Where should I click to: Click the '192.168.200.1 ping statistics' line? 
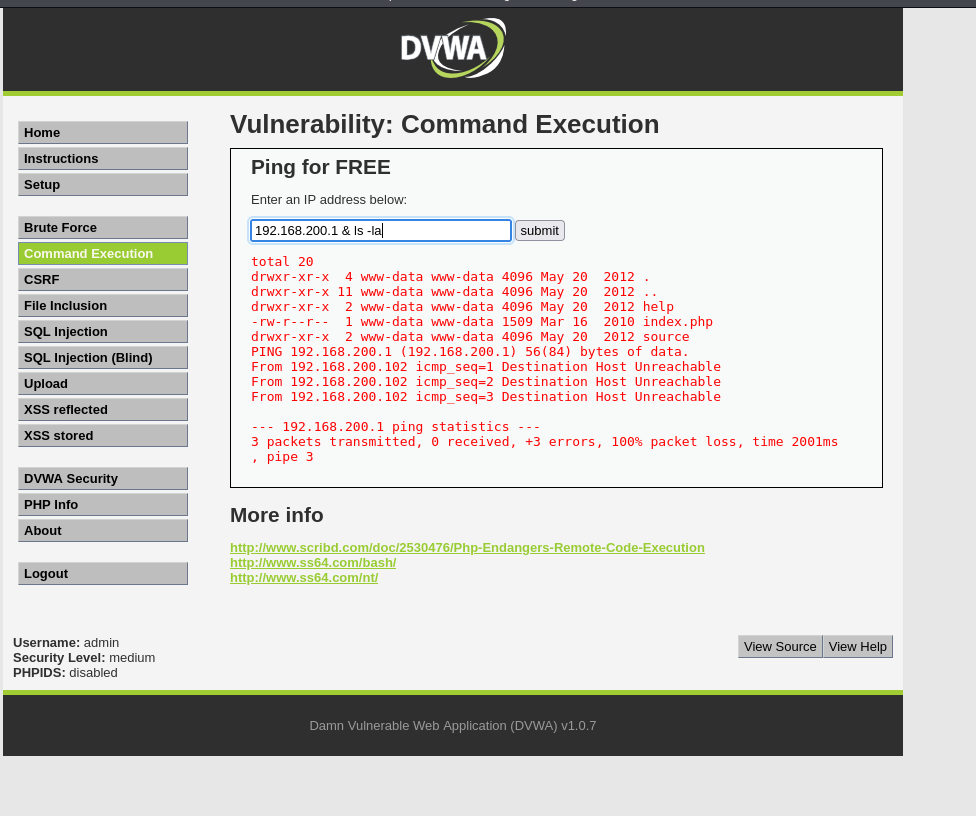[x=396, y=427]
